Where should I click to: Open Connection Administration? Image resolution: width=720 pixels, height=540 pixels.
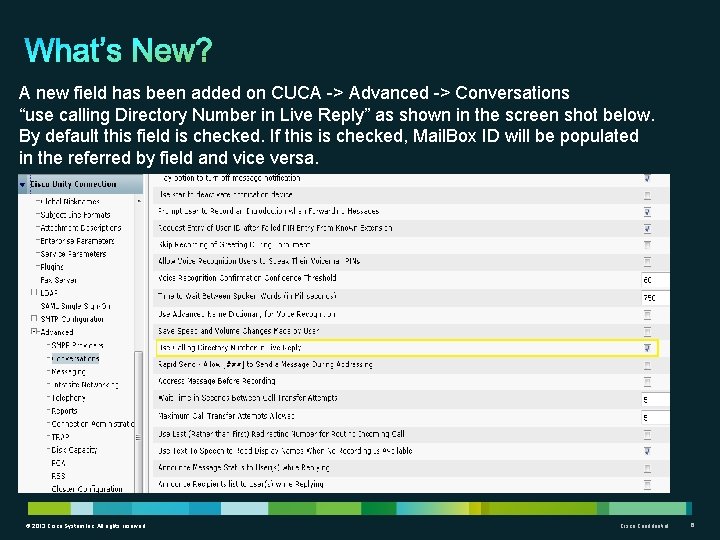[x=92, y=424]
